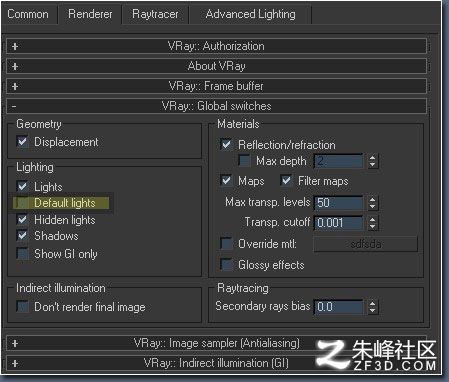Select the Raytracer tab
This screenshot has height=382, width=449.
155,14
